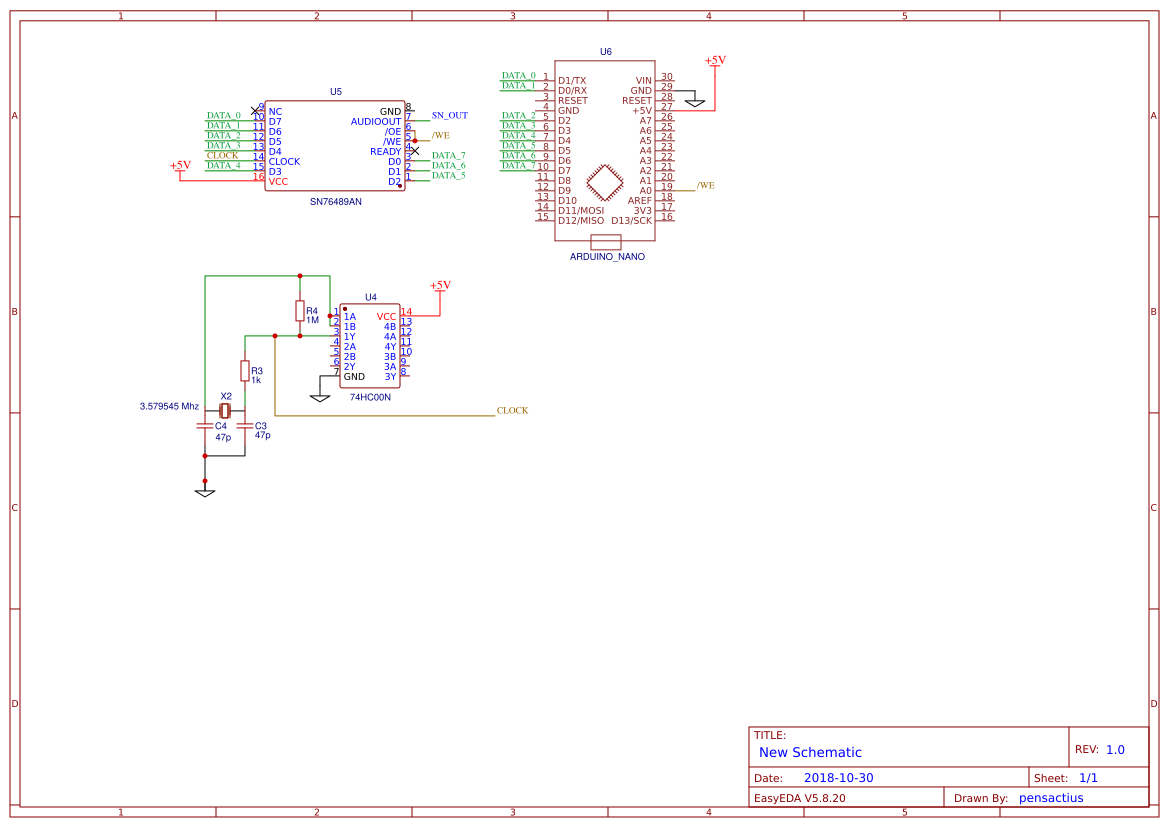Click the +5V power symbol above U4
The image size is (1169, 827).
[x=440, y=286]
